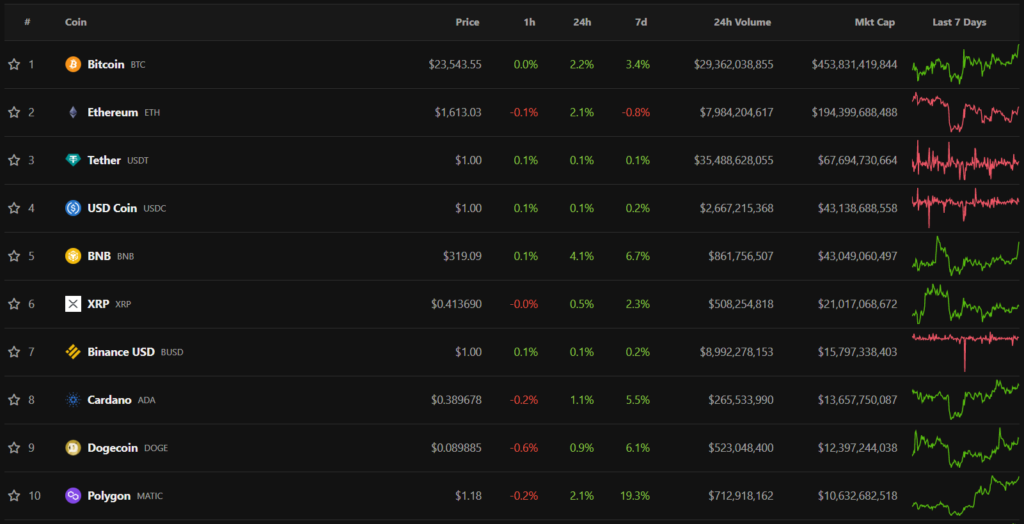Click the XRP logo icon
The height and width of the screenshot is (524, 1024).
73,304
